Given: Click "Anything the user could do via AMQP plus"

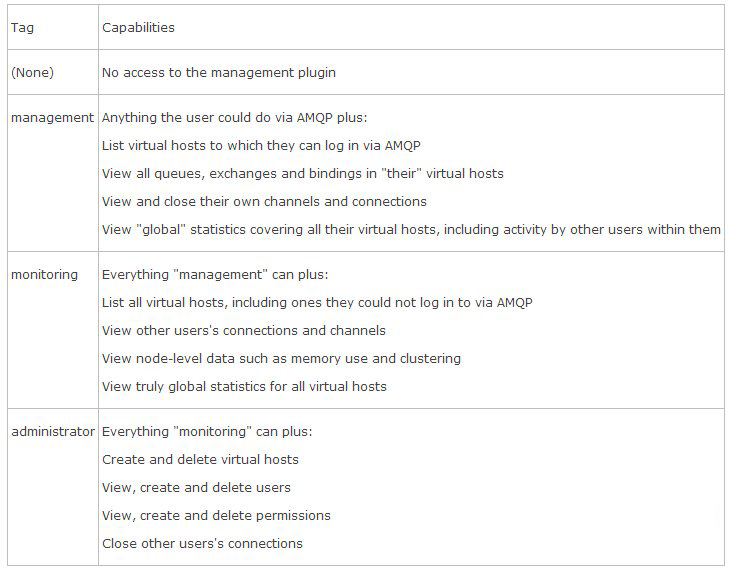Looking at the screenshot, I should (235, 118).
